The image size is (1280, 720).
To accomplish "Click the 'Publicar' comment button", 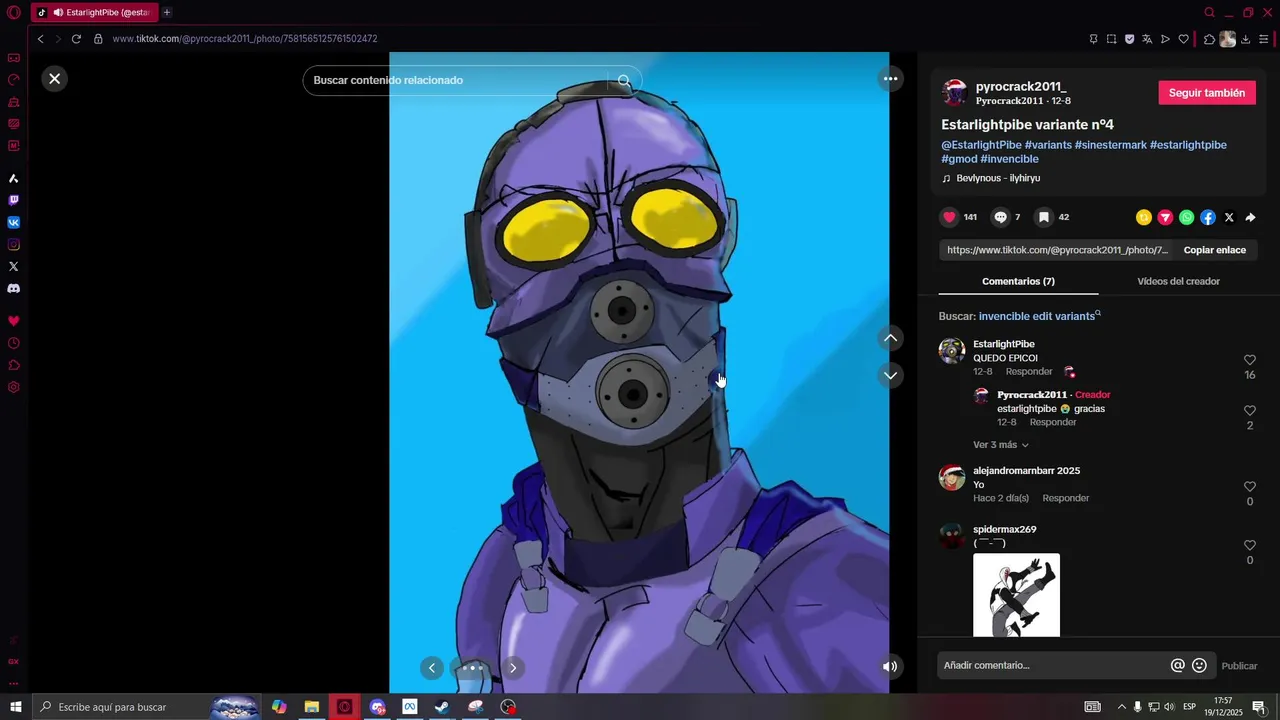I will coord(1239,666).
